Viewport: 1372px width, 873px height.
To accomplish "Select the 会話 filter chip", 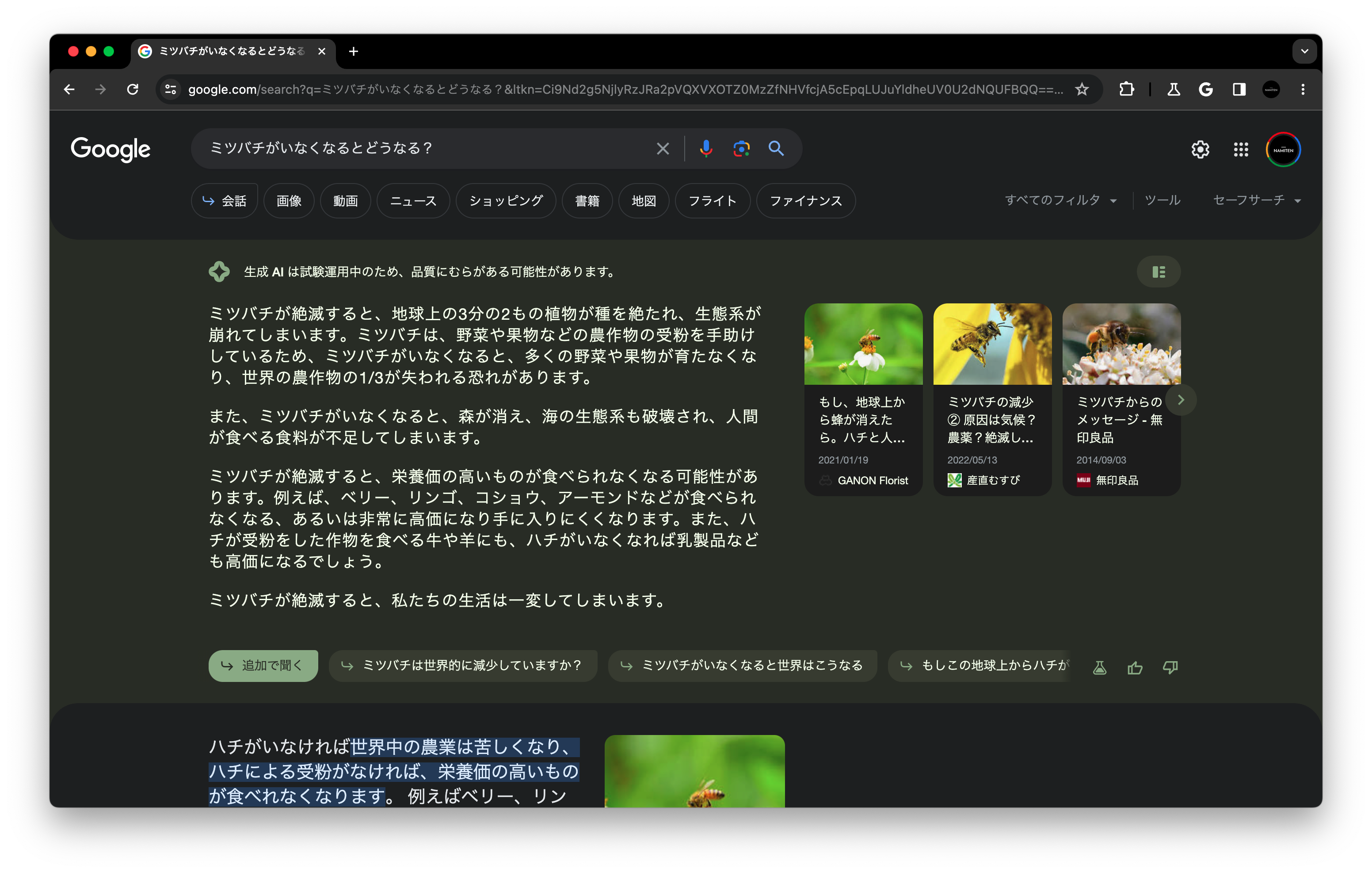I will 225,201.
